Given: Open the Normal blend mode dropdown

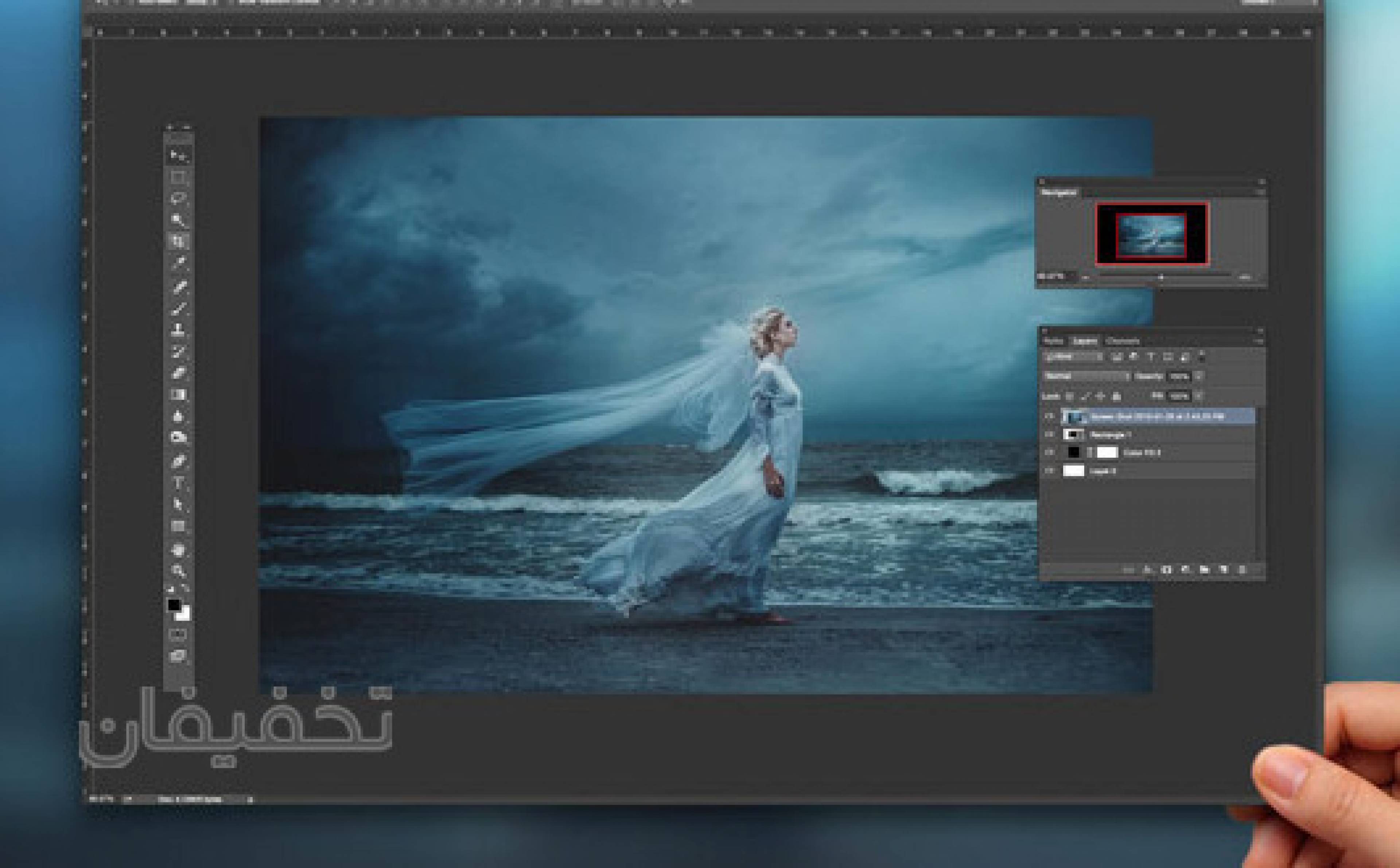Looking at the screenshot, I should pyautogui.click(x=1087, y=376).
